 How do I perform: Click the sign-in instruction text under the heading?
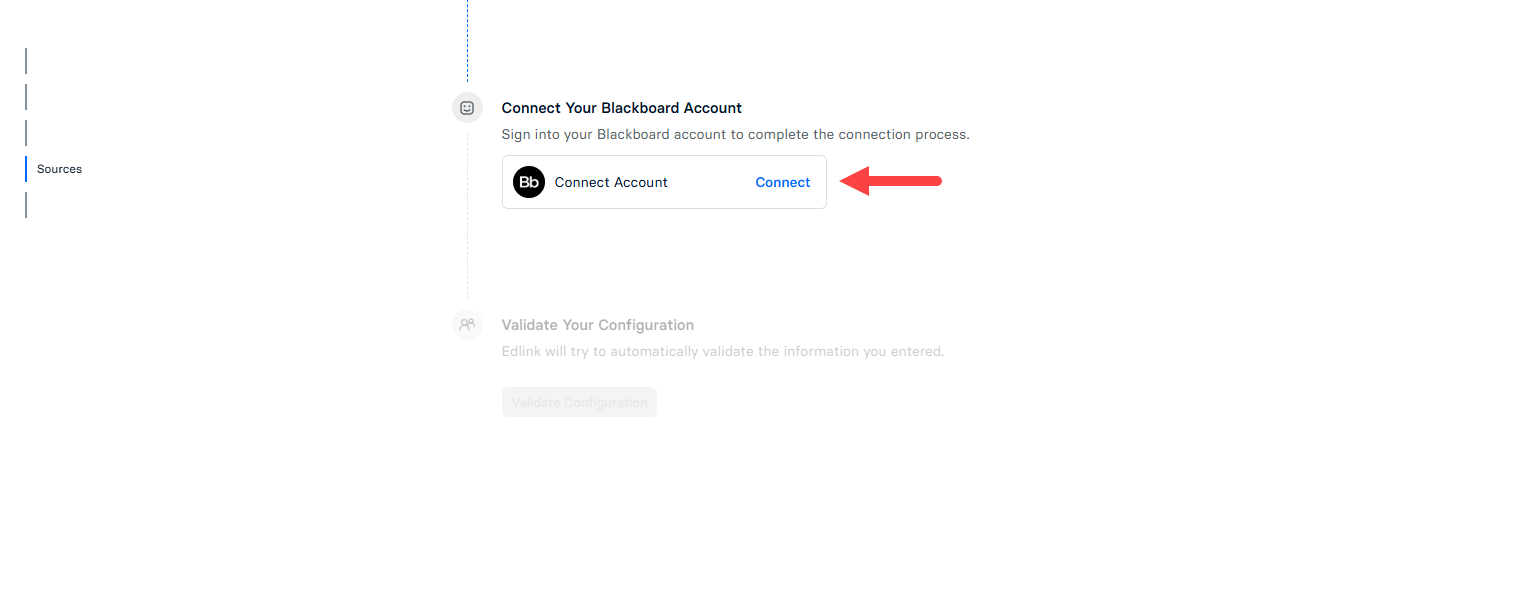[735, 133]
